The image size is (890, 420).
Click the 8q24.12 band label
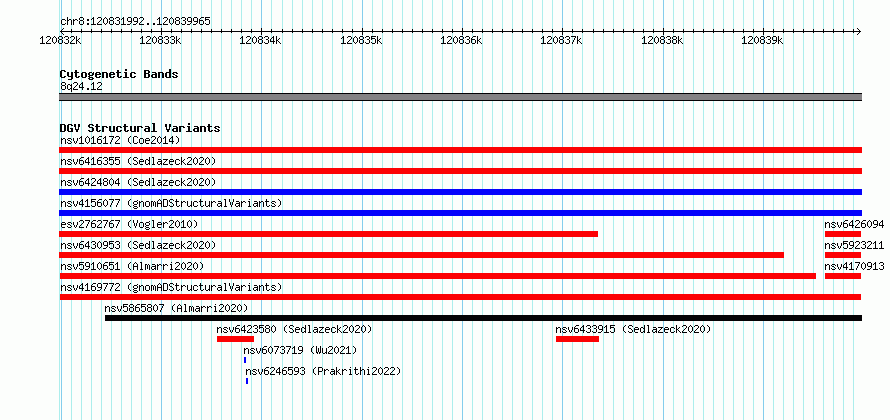coord(81,87)
